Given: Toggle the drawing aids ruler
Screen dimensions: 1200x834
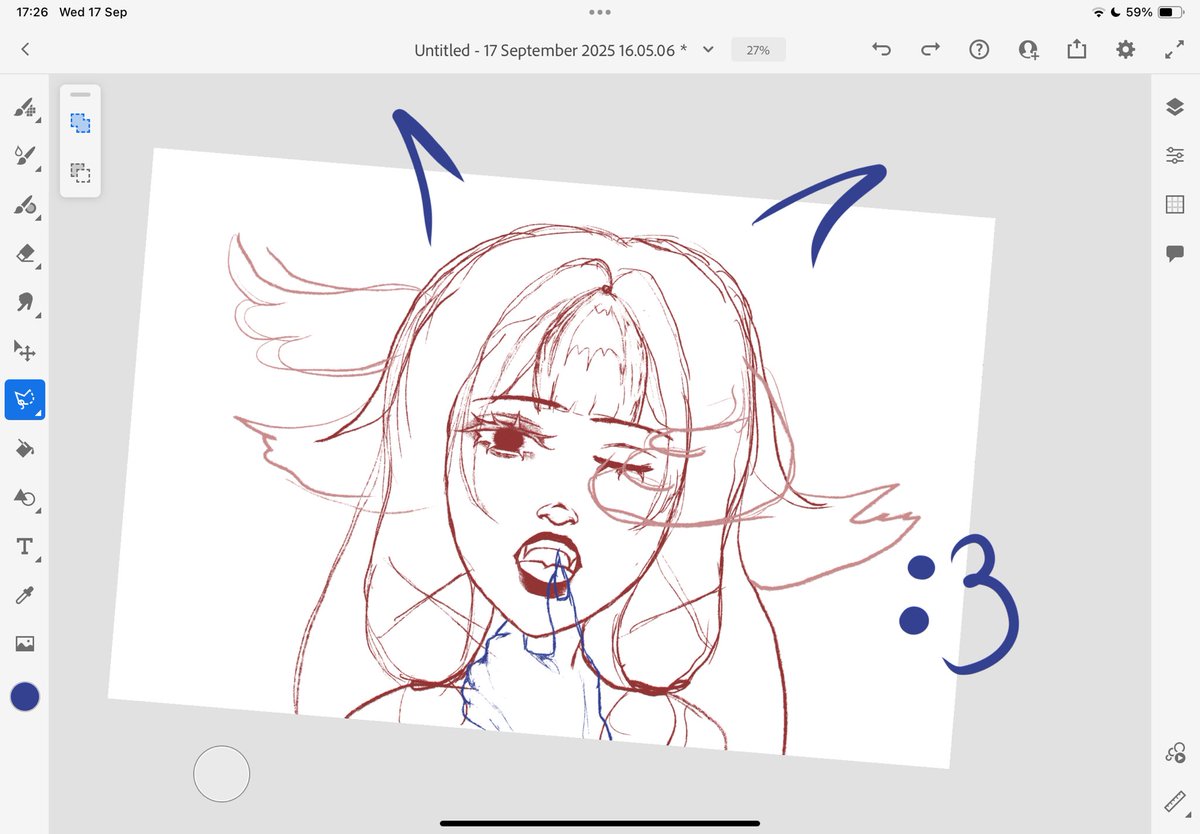Looking at the screenshot, I should (x=1175, y=803).
